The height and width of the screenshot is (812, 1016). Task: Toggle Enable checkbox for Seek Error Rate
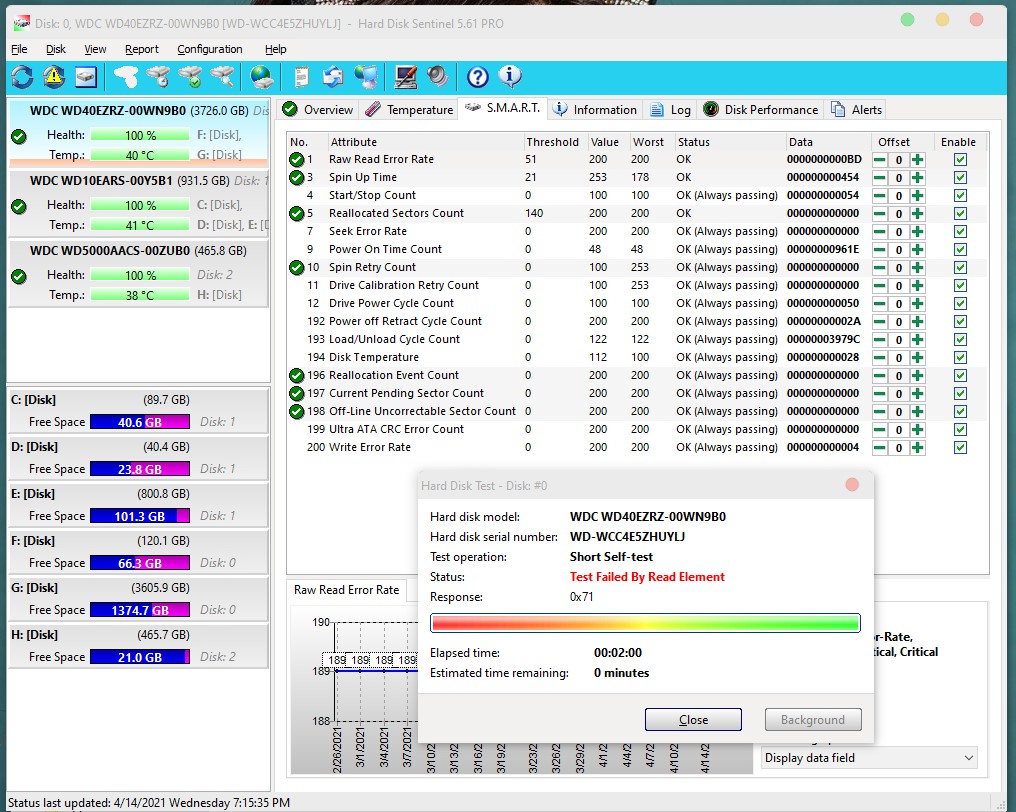tap(960, 231)
